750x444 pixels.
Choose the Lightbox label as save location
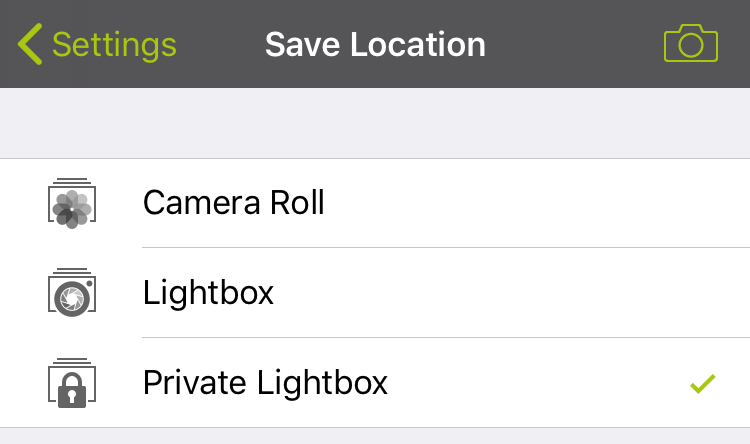coord(208,293)
